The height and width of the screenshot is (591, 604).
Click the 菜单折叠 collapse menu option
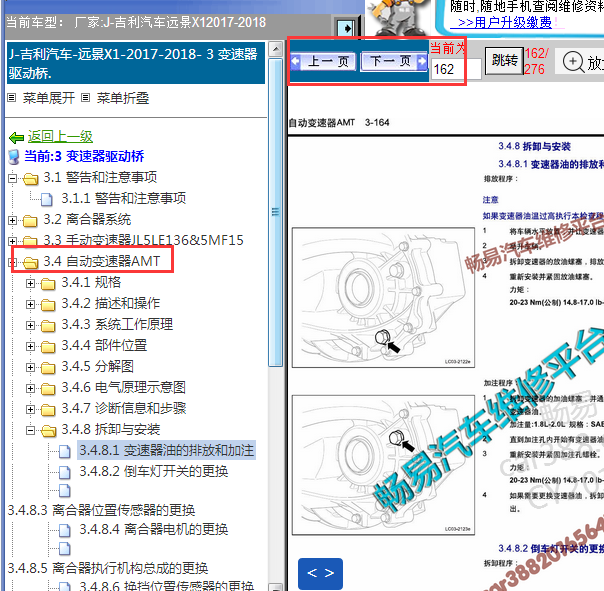point(122,98)
